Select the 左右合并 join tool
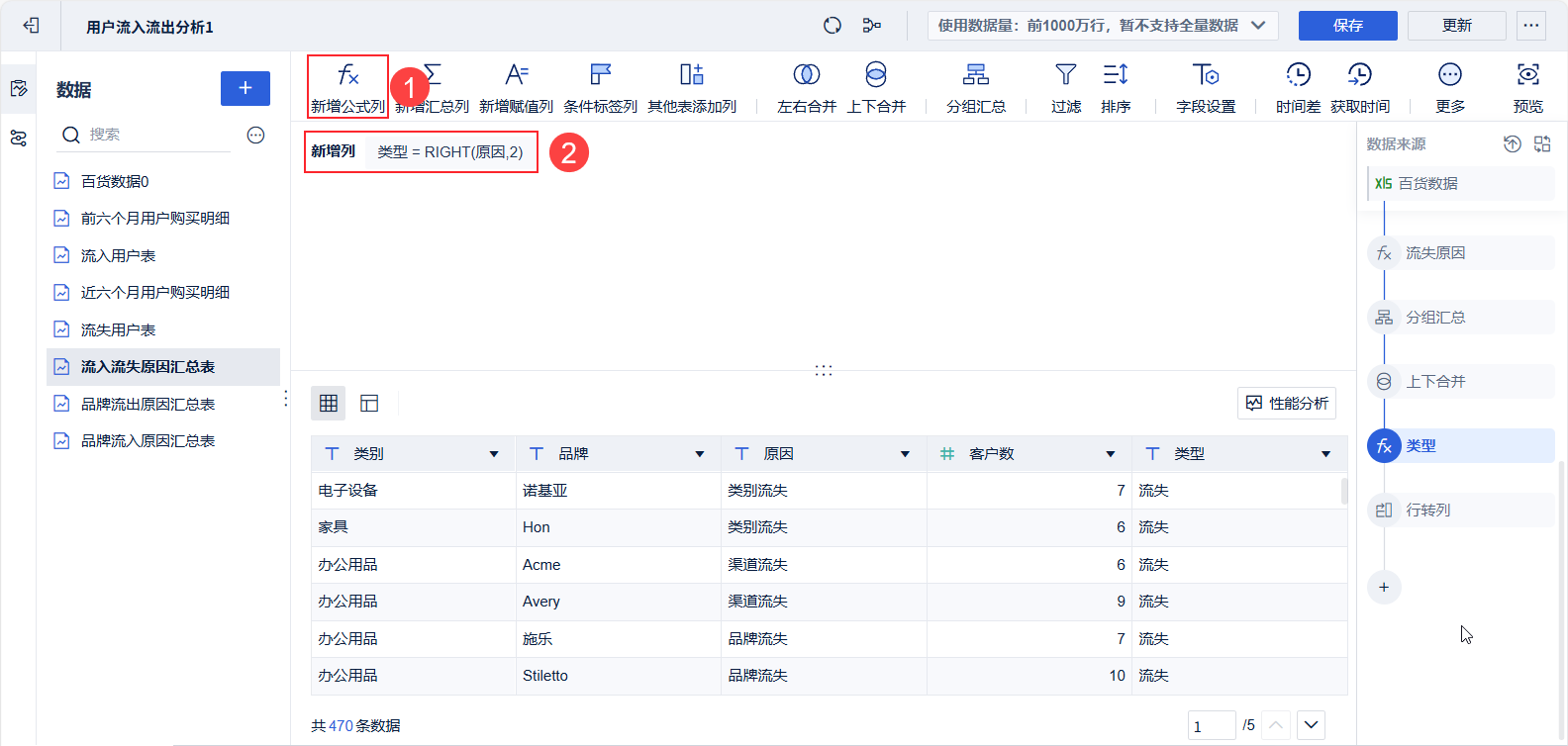Viewport: 1568px width, 746px height. coord(807,87)
